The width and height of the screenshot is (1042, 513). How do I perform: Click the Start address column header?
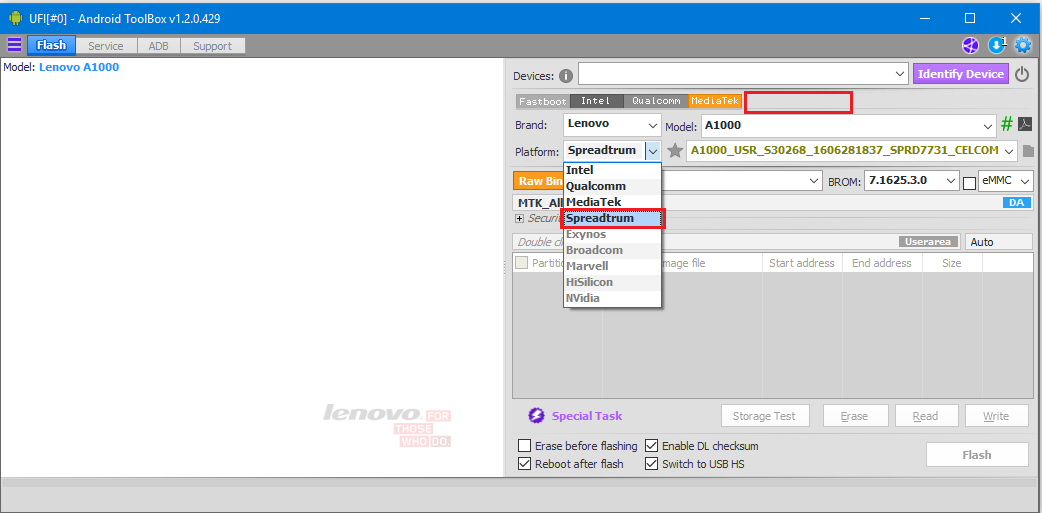click(x=802, y=263)
